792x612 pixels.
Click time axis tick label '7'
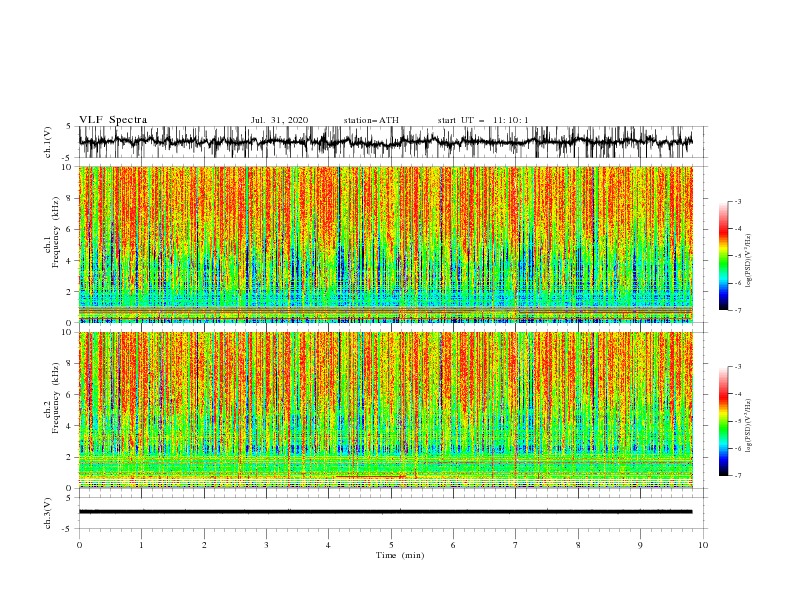(516, 545)
